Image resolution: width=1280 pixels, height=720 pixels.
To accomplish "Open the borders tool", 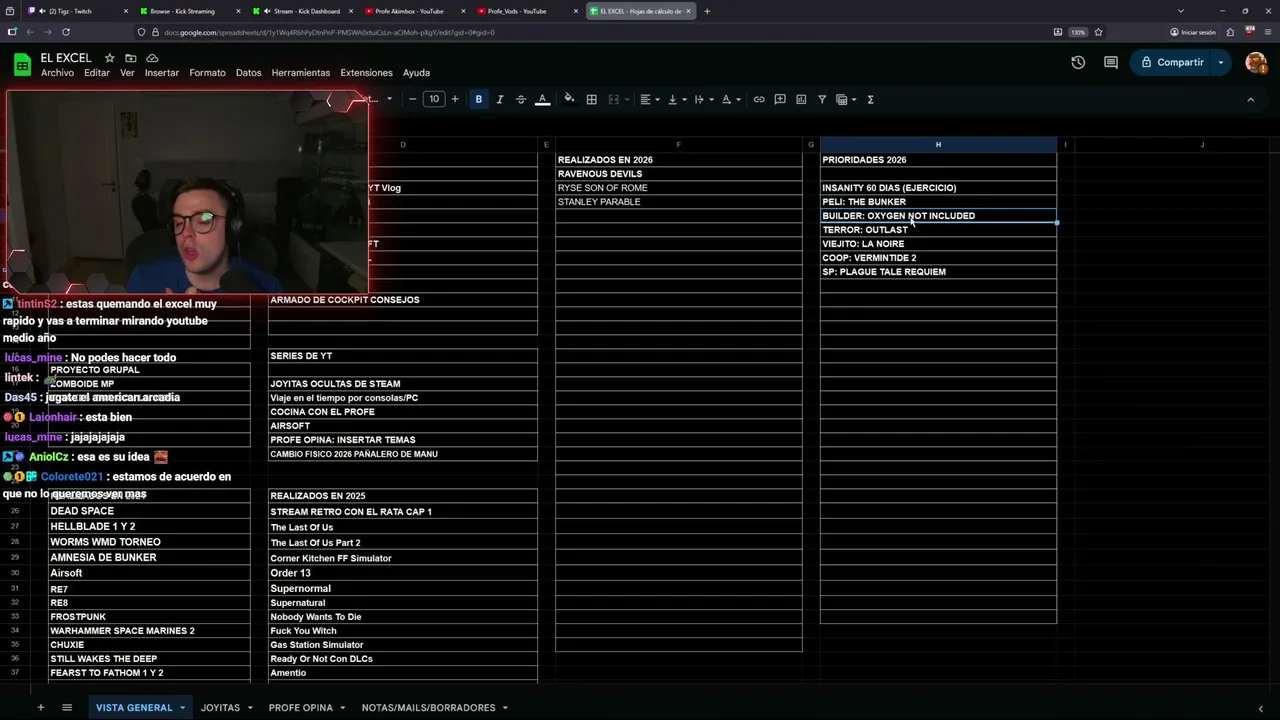I will [x=591, y=99].
